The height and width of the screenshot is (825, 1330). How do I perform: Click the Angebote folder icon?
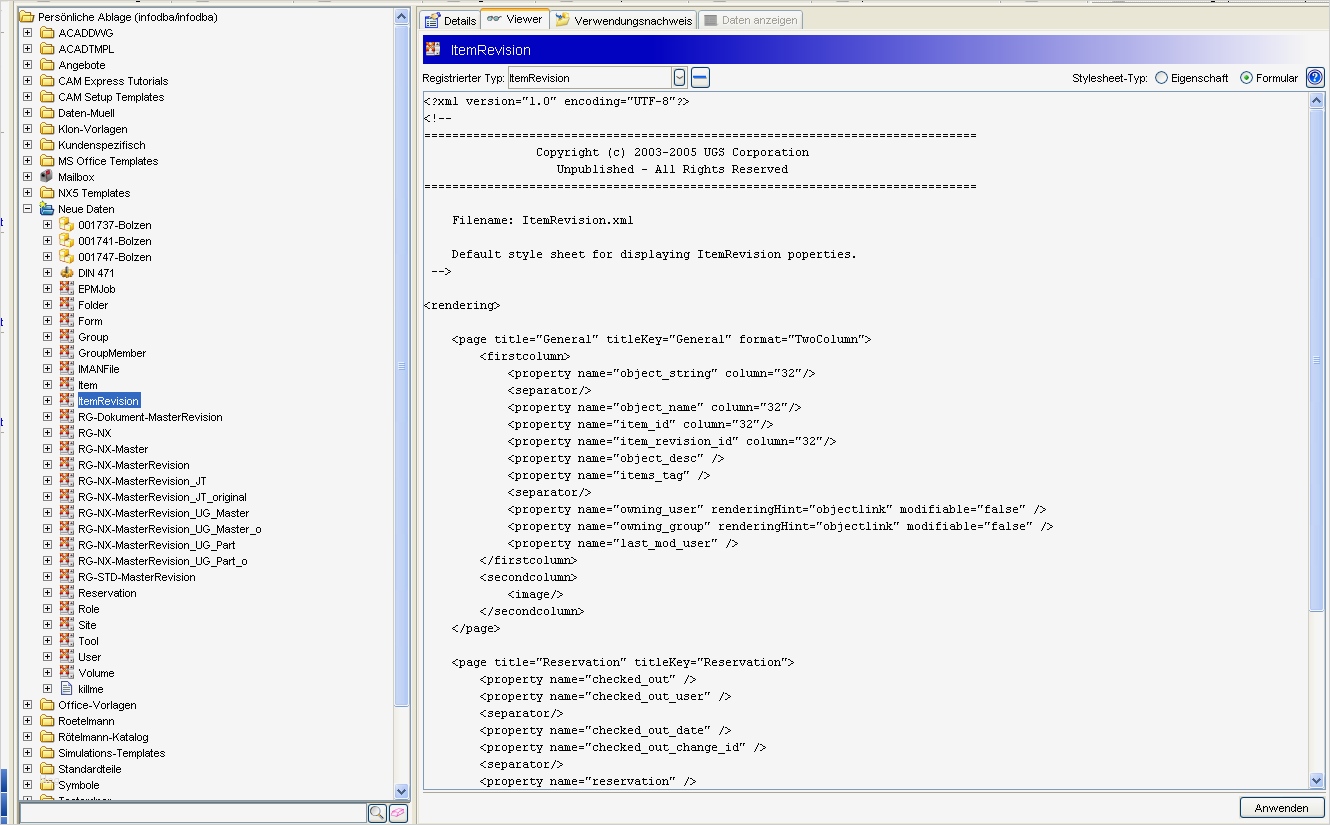click(x=47, y=65)
